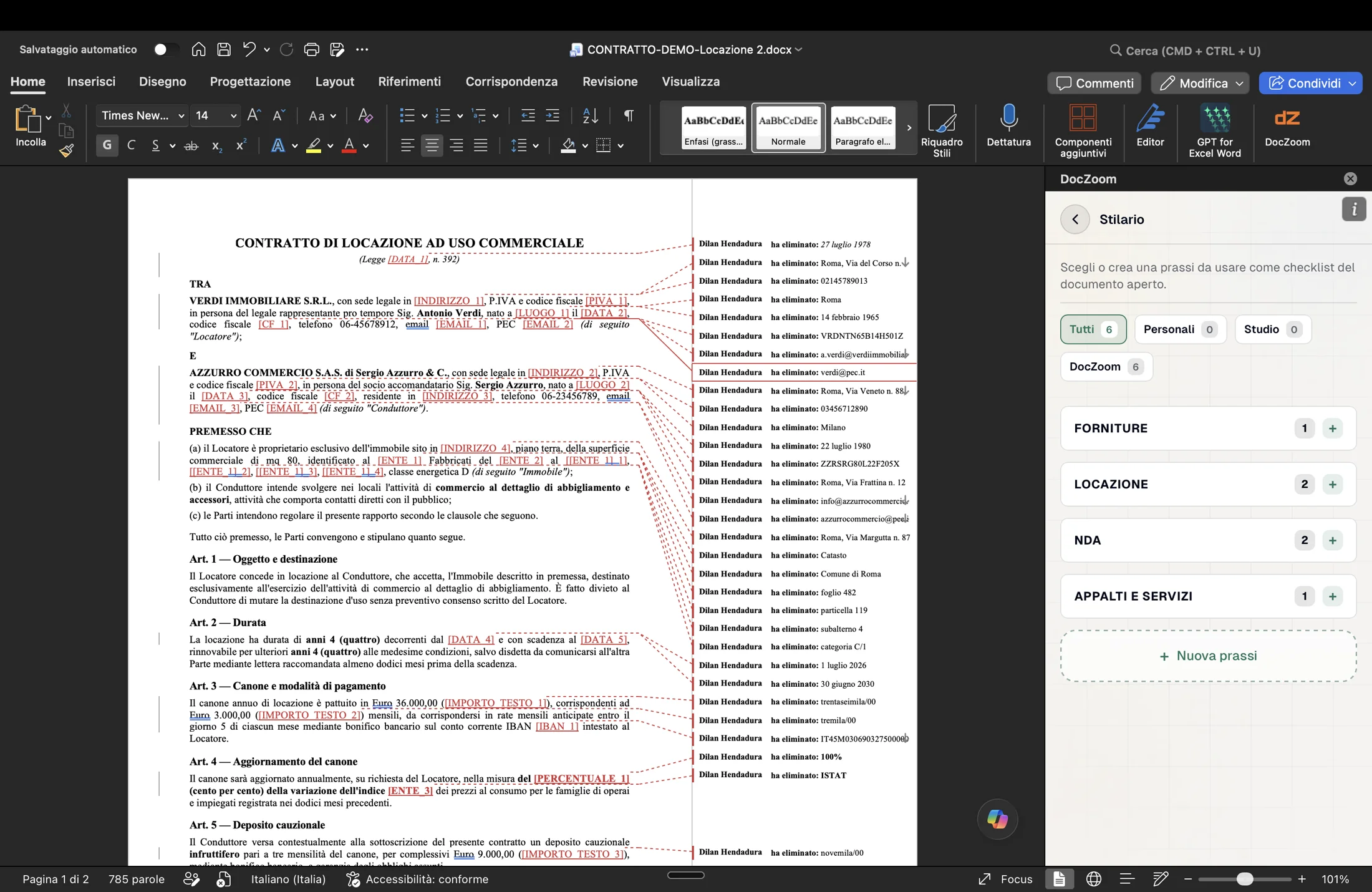Justify the paragraph text
This screenshot has width=1372, height=892.
coord(481,145)
